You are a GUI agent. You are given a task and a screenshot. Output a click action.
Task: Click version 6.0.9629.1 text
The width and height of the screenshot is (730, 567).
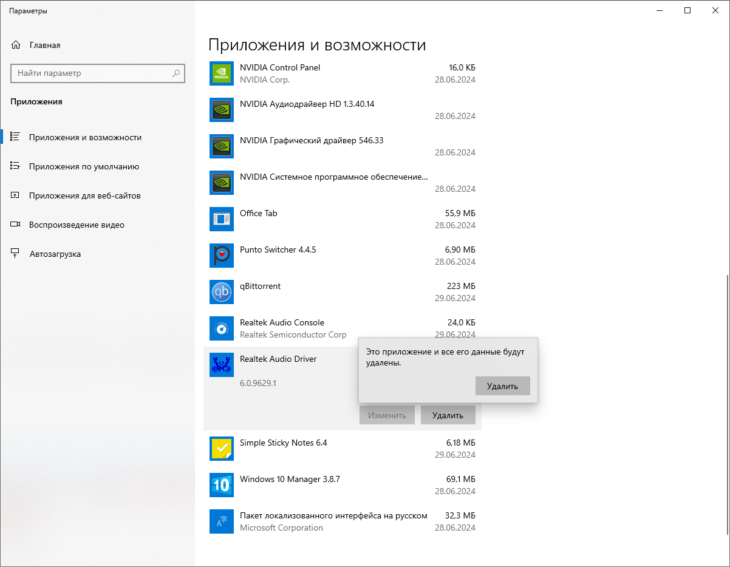pos(258,383)
